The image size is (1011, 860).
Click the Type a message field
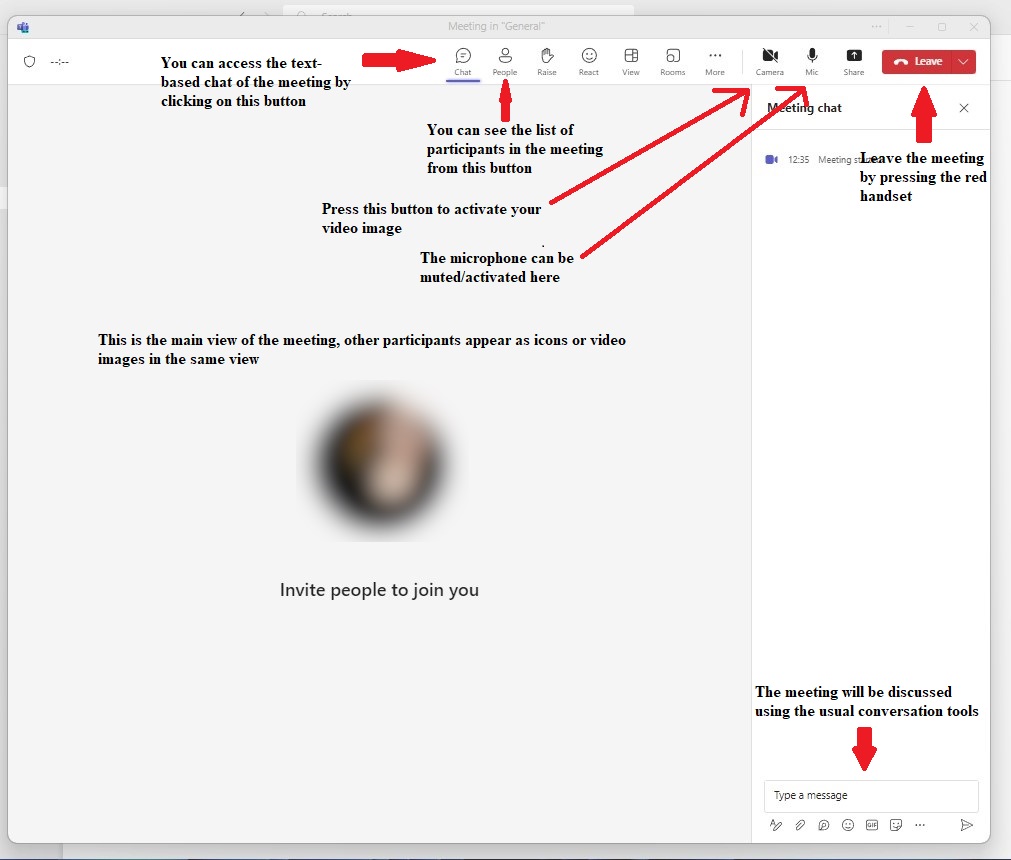pos(870,795)
